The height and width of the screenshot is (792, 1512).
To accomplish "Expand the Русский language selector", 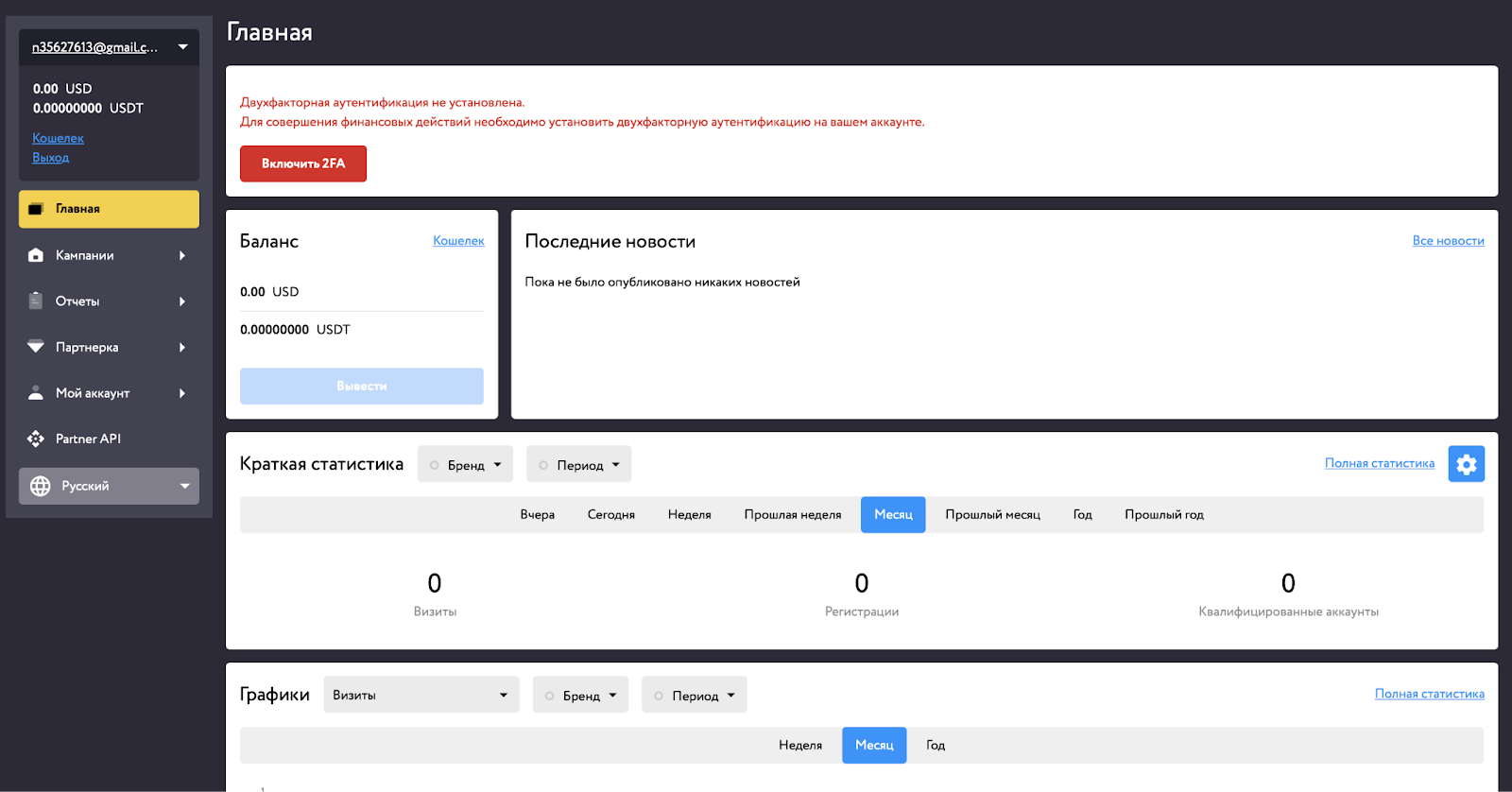I will (184, 486).
